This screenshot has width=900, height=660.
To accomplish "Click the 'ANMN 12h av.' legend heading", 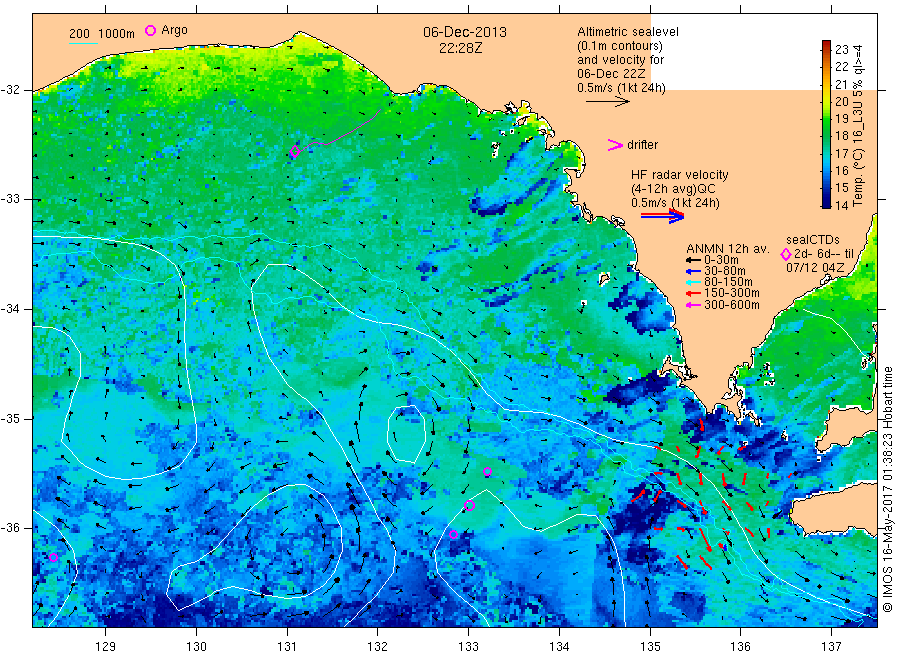I will (x=728, y=249).
